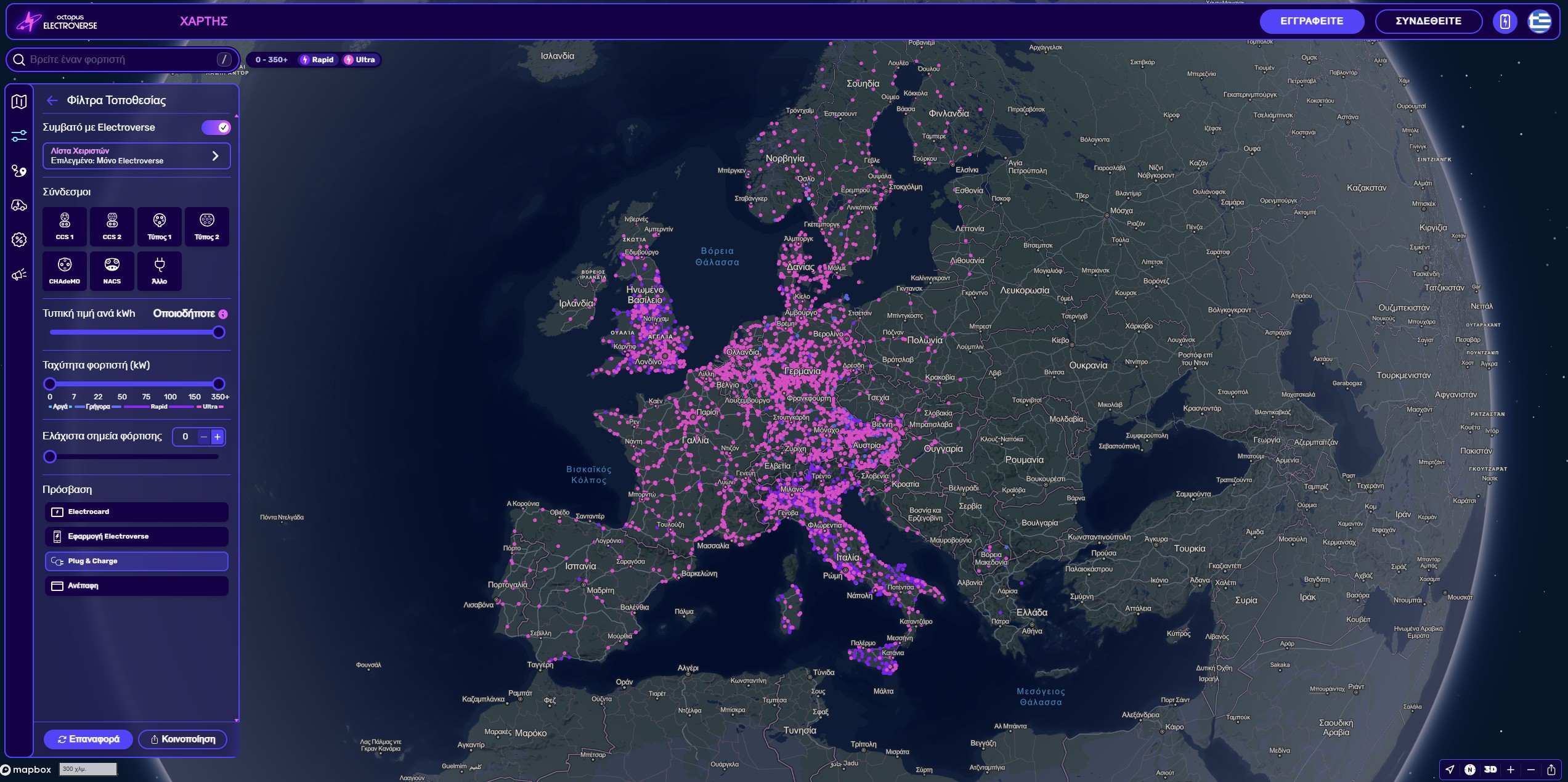Screen dimensions: 1568x782
Task: Toggle 3D map view
Action: [x=1490, y=769]
